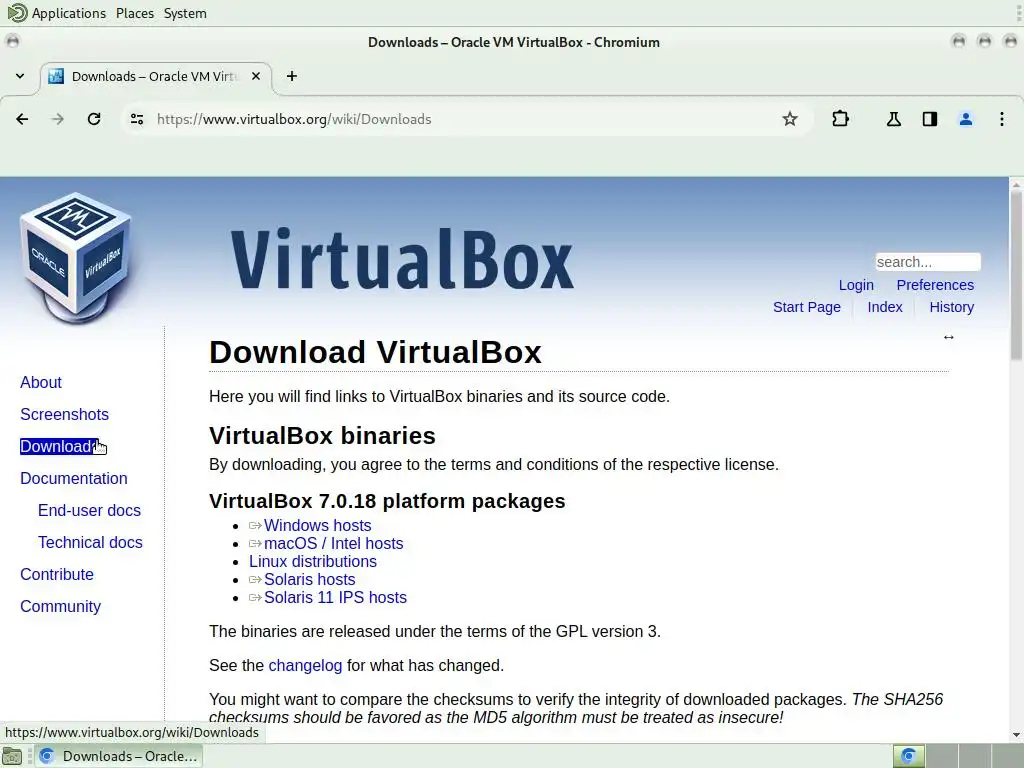
Task: Open the Places menu
Action: [135, 13]
